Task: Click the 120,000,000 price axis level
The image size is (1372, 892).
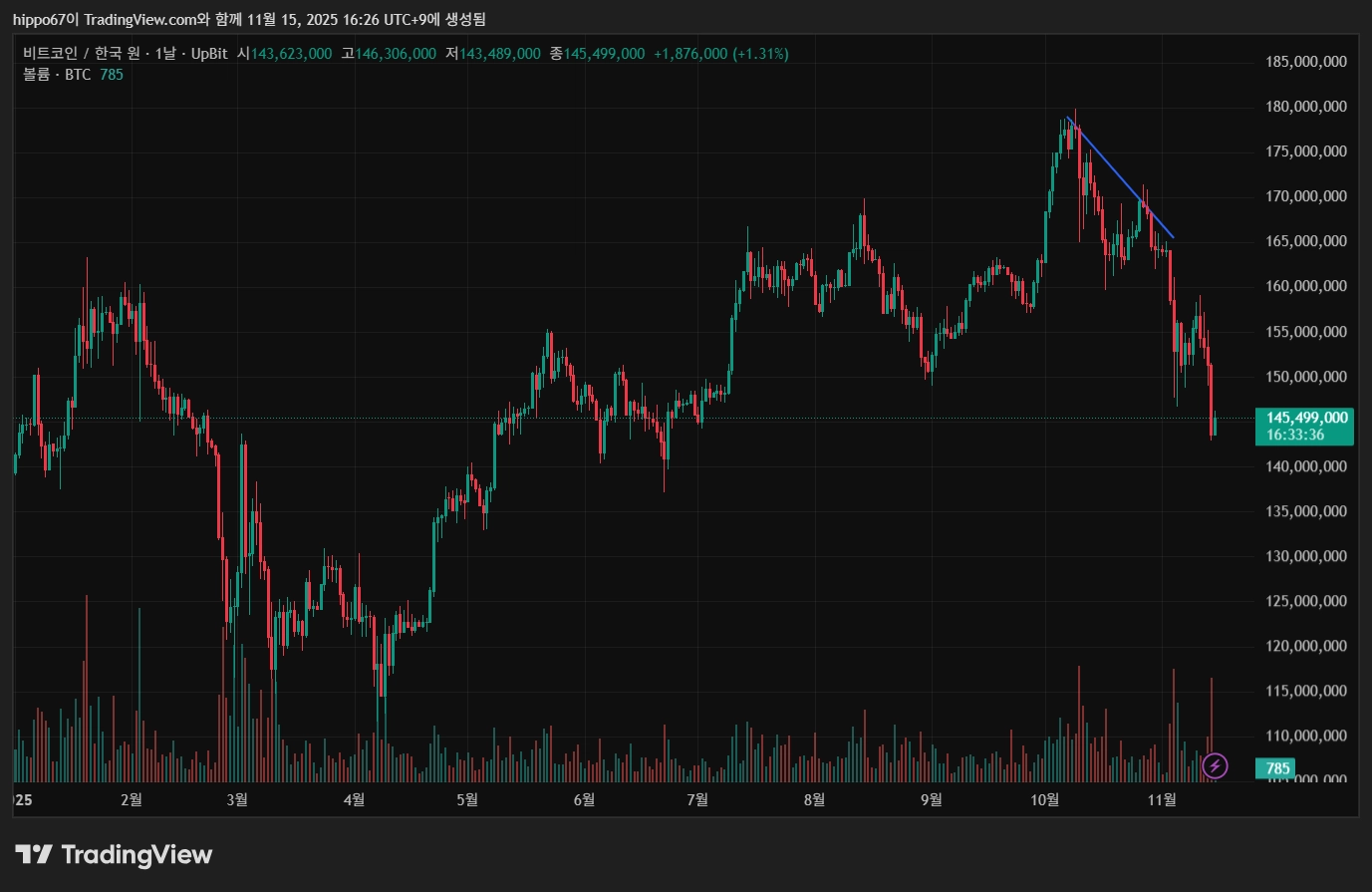Action: 1306,646
